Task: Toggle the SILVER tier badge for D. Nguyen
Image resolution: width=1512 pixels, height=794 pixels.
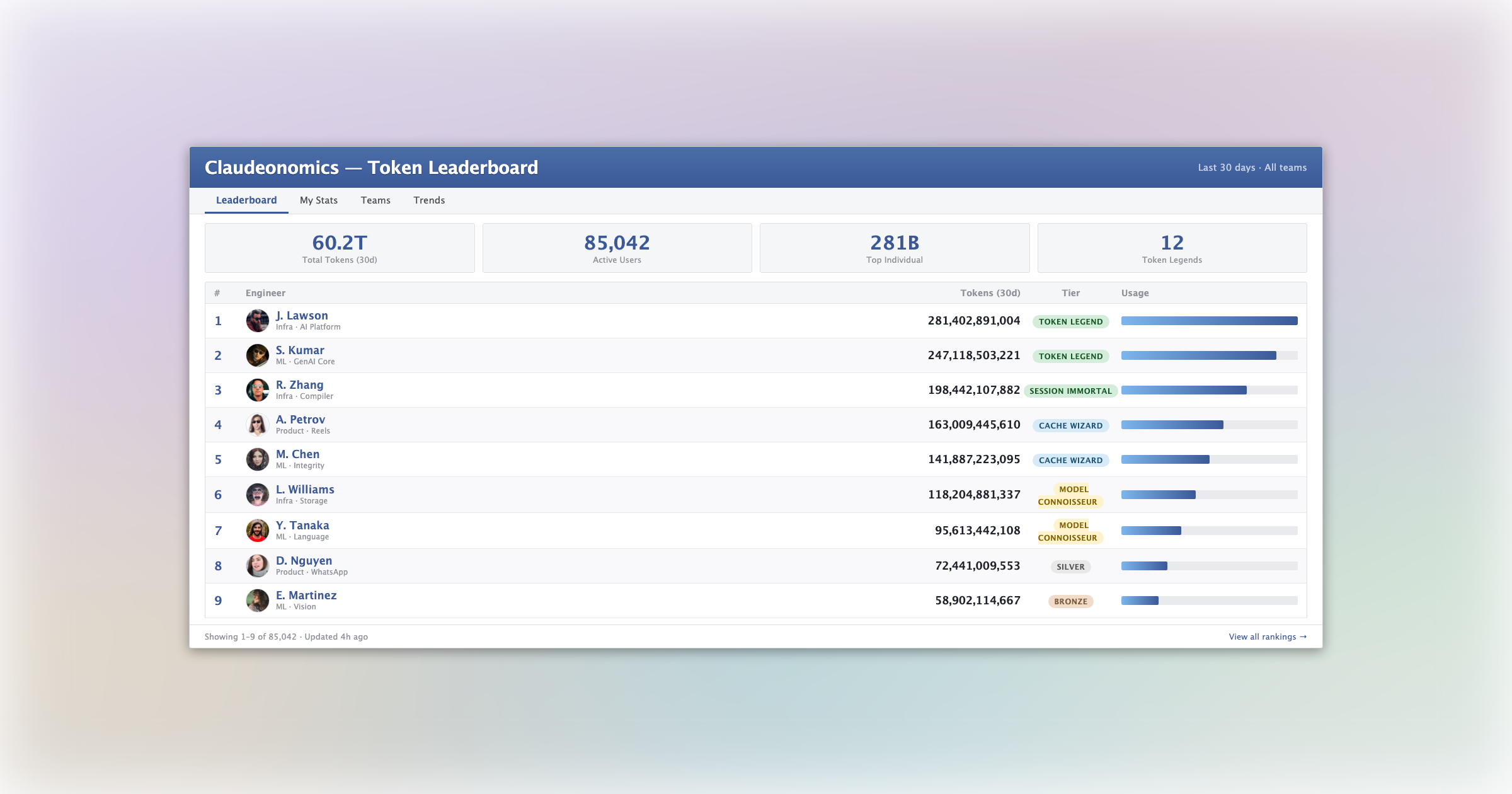Action: pos(1070,567)
